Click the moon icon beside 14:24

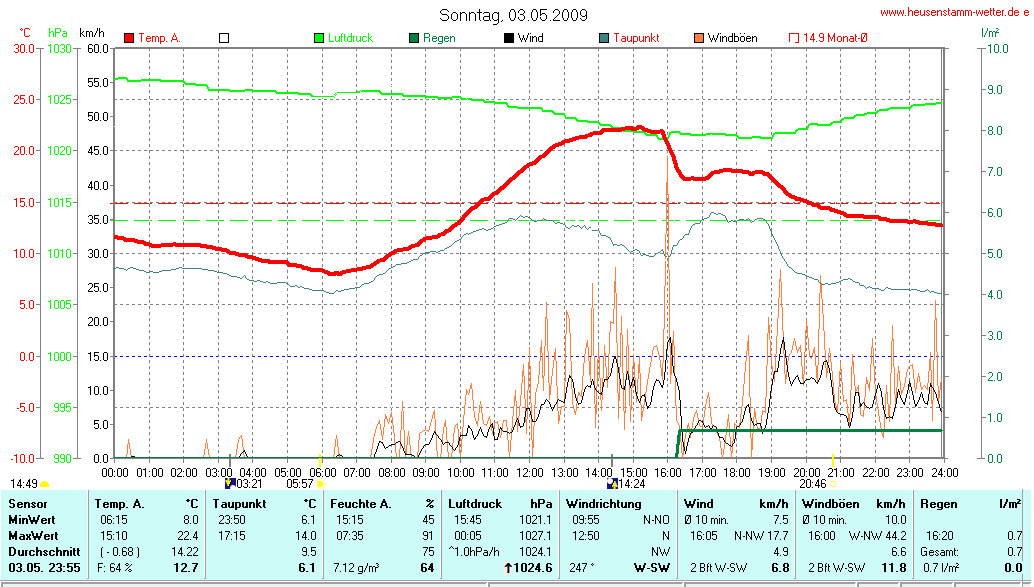point(612,483)
